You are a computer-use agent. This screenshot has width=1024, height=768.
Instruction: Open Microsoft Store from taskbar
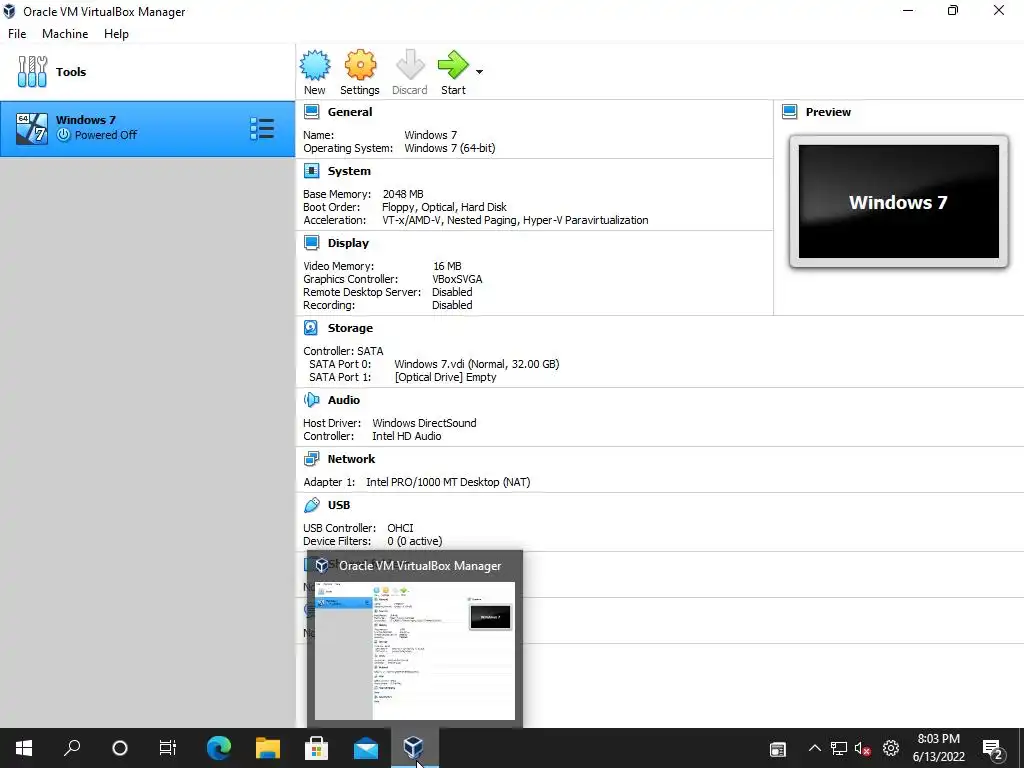(x=317, y=748)
